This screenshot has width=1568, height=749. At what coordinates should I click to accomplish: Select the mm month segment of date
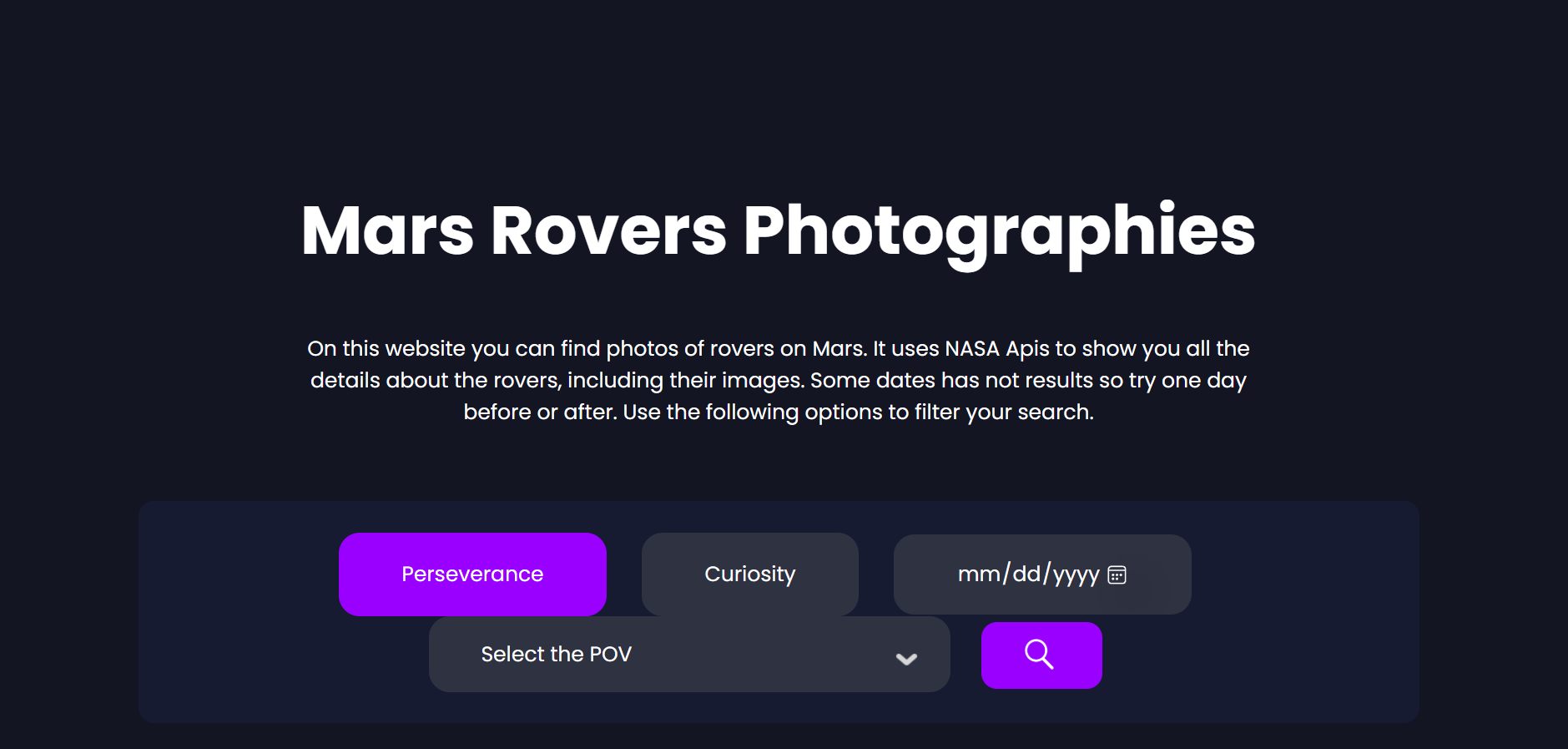click(979, 574)
